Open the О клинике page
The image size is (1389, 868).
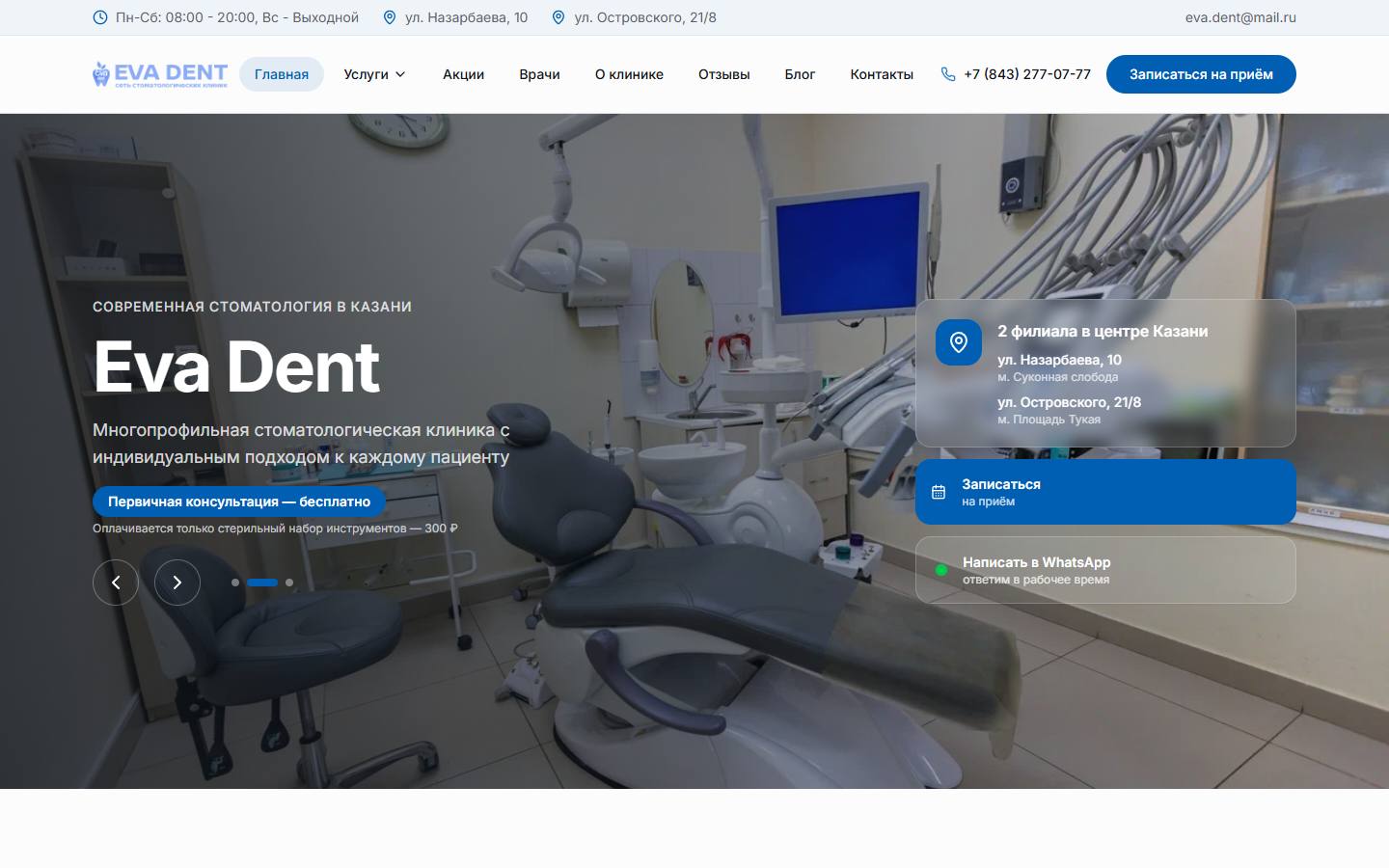click(x=629, y=74)
